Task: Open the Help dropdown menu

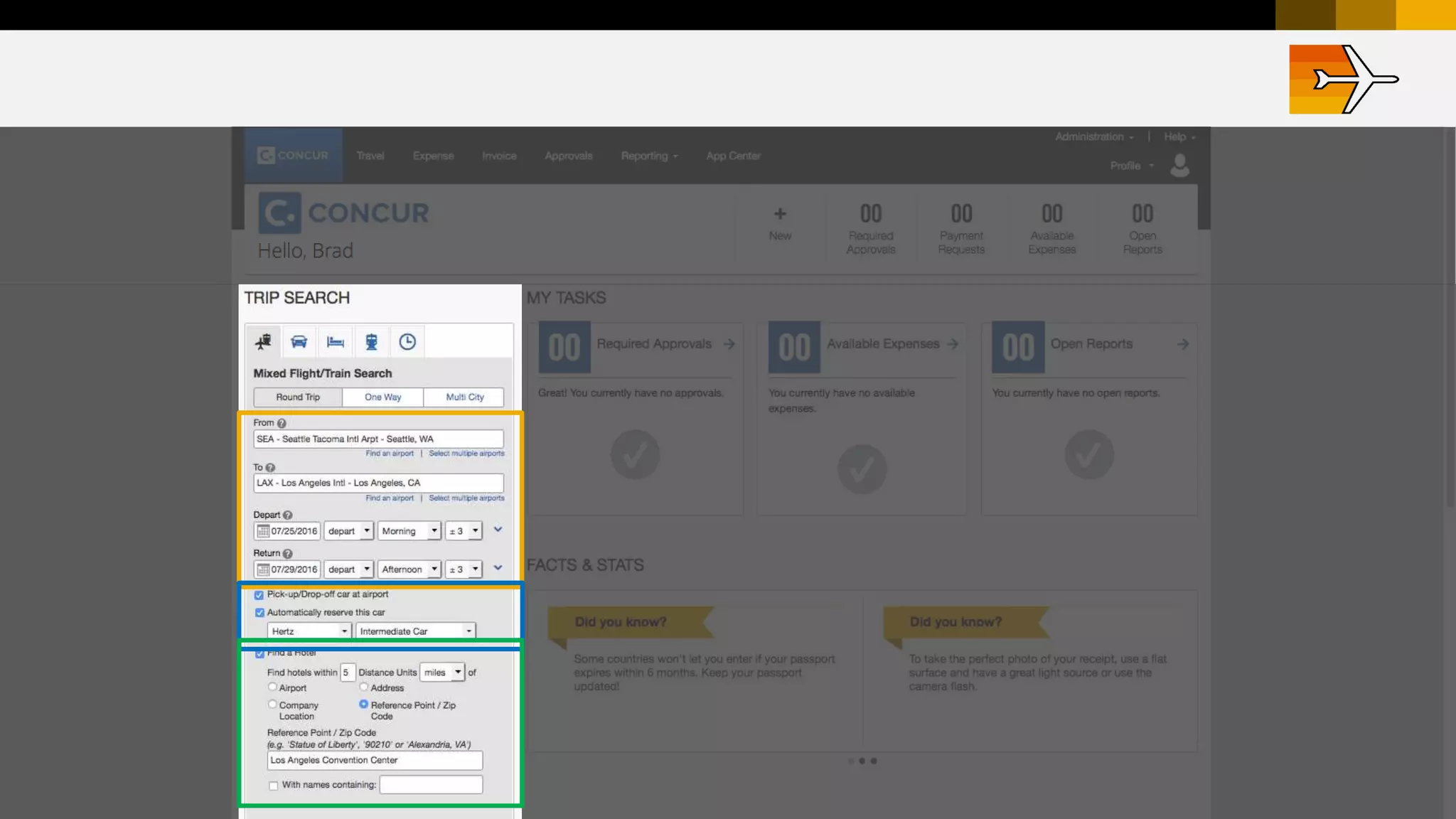Action: click(1179, 136)
